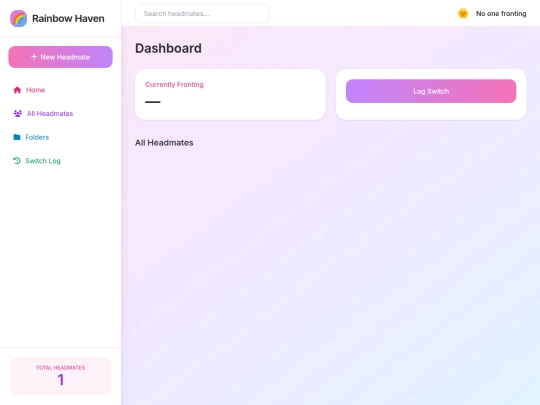Click the sun icon beside No one fronting
The image size is (540, 405).
(463, 14)
